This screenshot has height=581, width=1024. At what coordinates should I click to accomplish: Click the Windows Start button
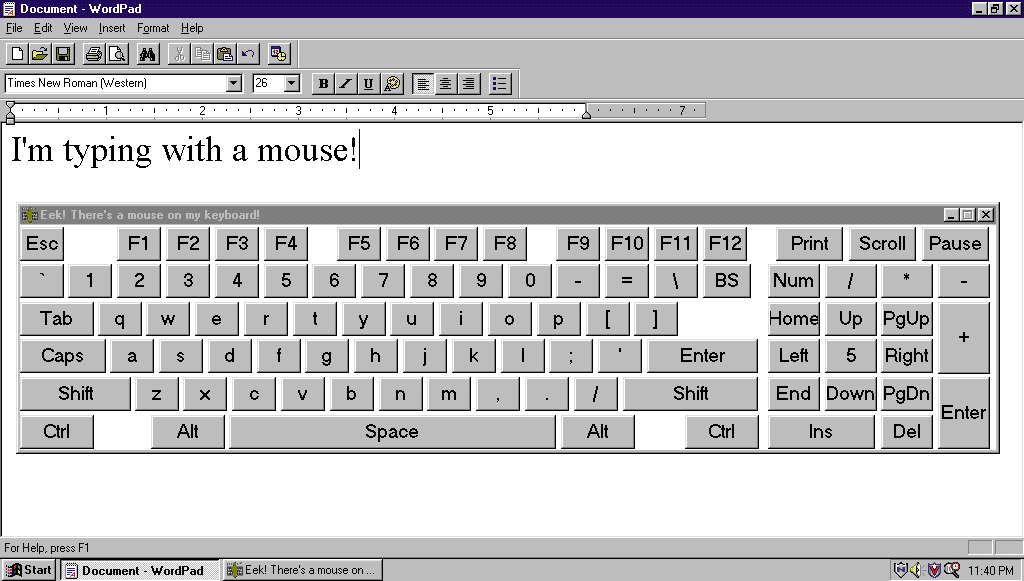pyautogui.click(x=29, y=570)
